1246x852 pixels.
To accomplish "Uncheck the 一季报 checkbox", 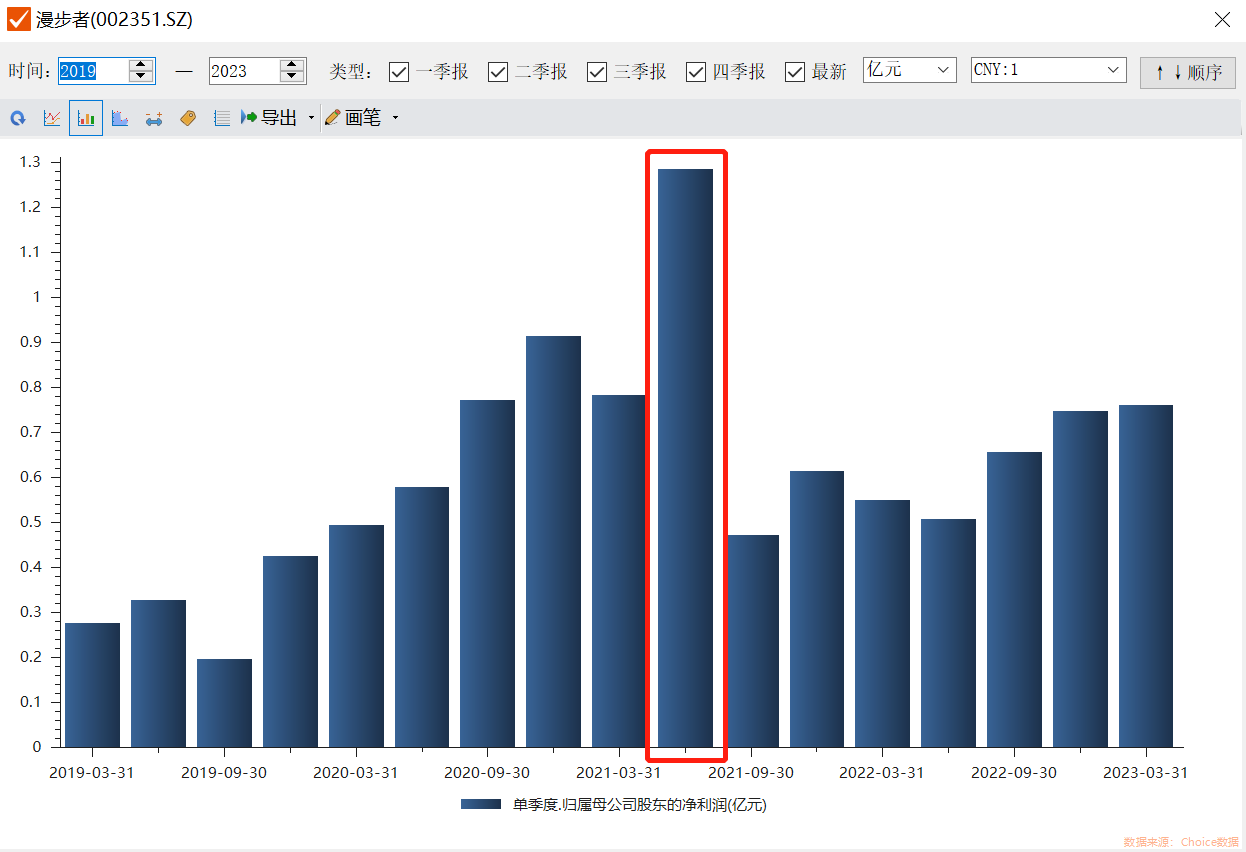I will pos(399,72).
